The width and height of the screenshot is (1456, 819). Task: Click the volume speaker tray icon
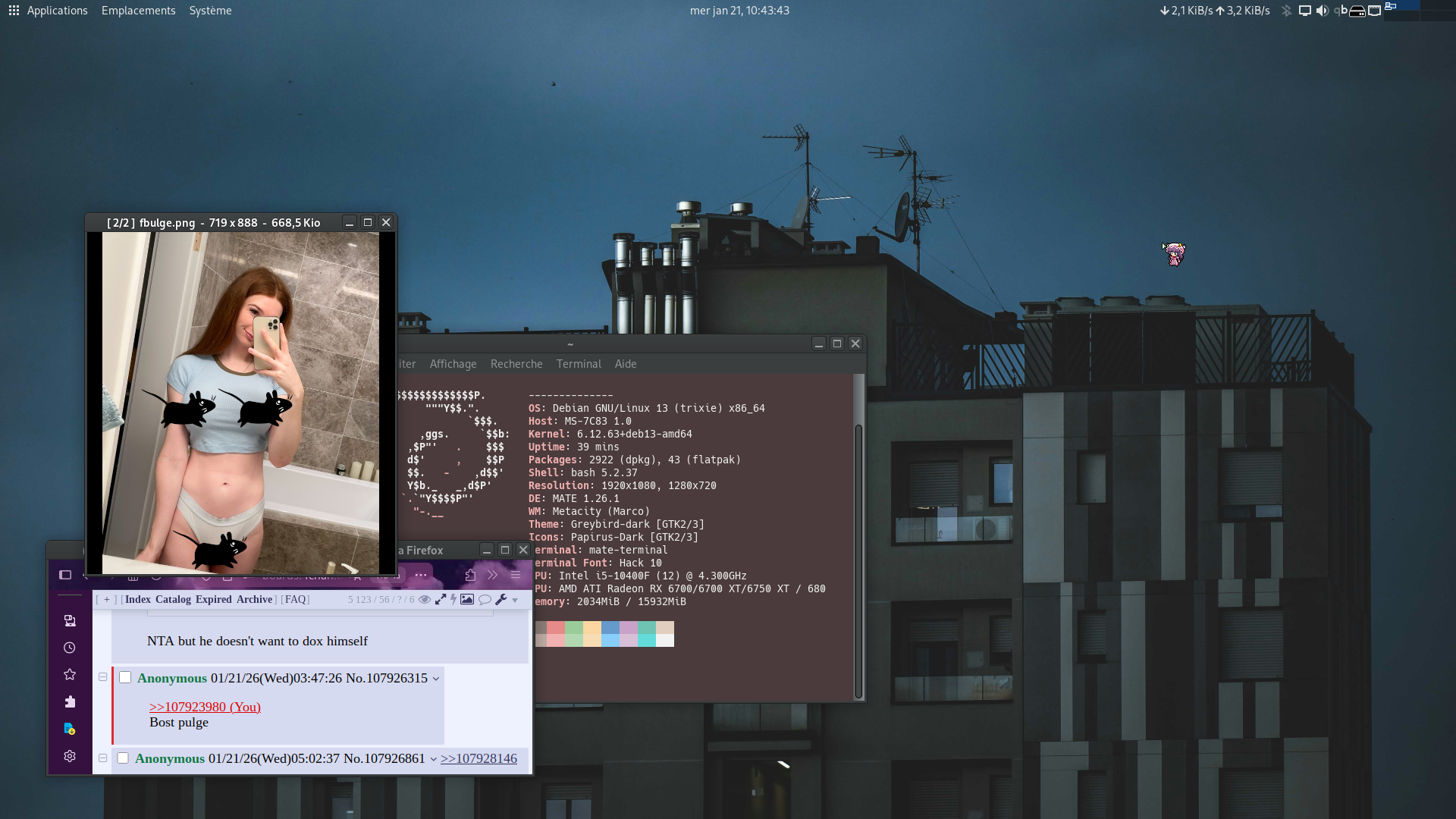(x=1322, y=11)
